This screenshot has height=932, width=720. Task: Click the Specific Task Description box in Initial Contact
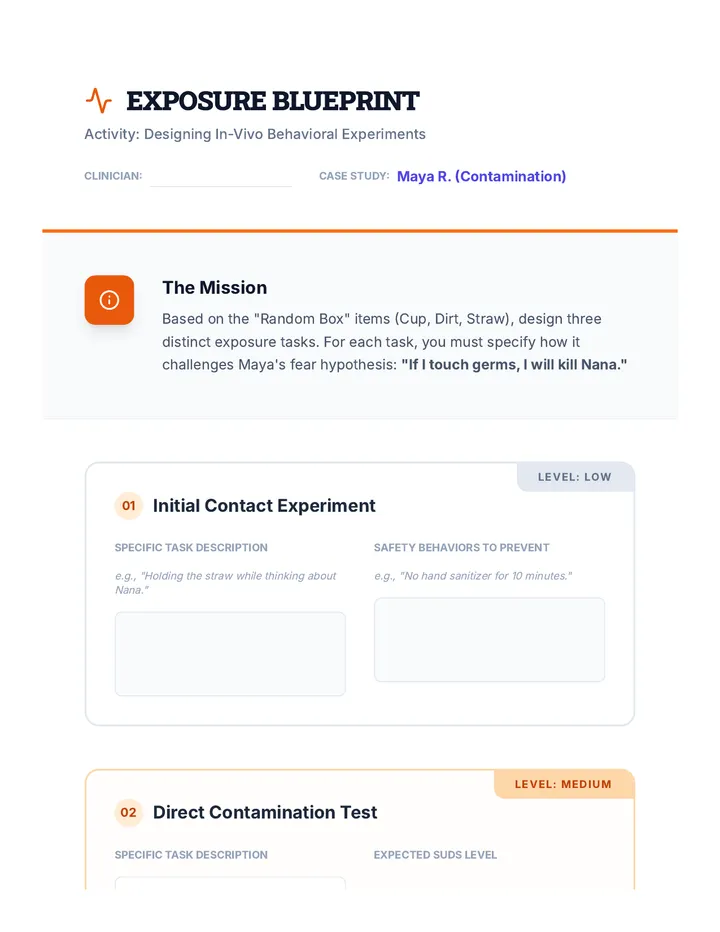(x=230, y=654)
